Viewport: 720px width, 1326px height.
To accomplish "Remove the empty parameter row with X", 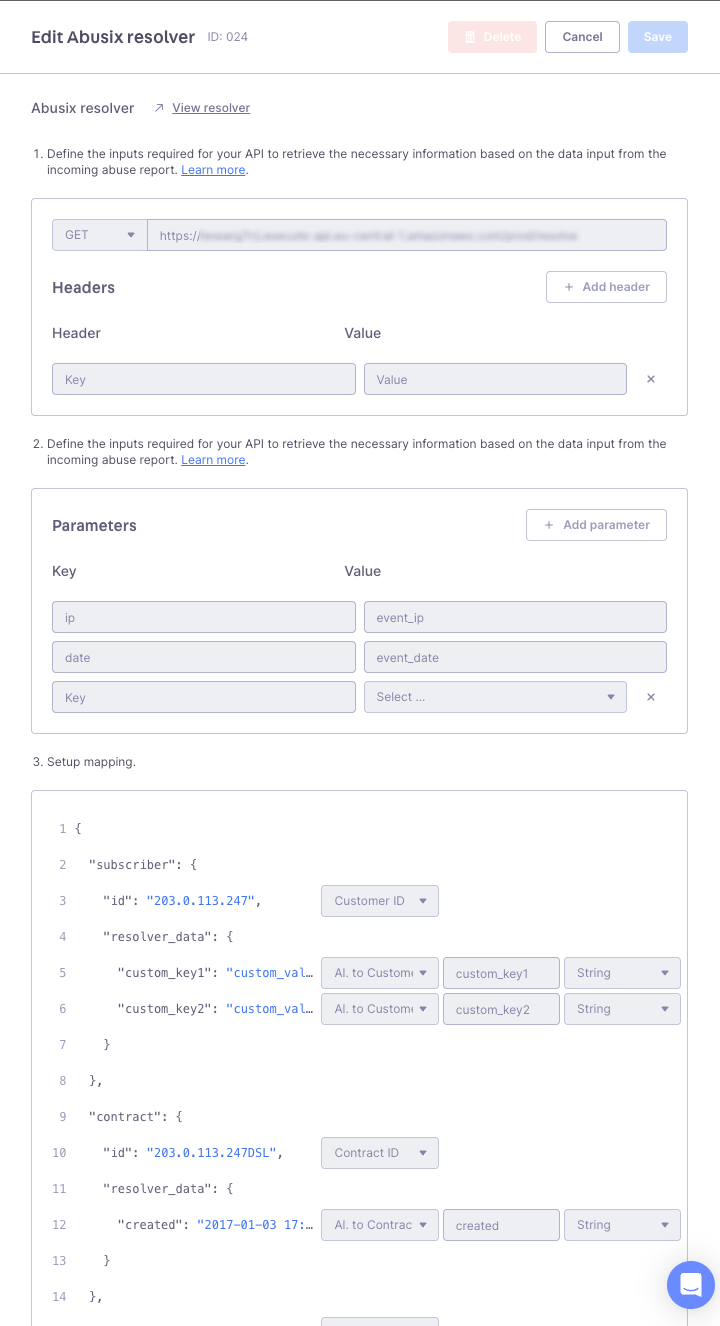I will coord(651,697).
